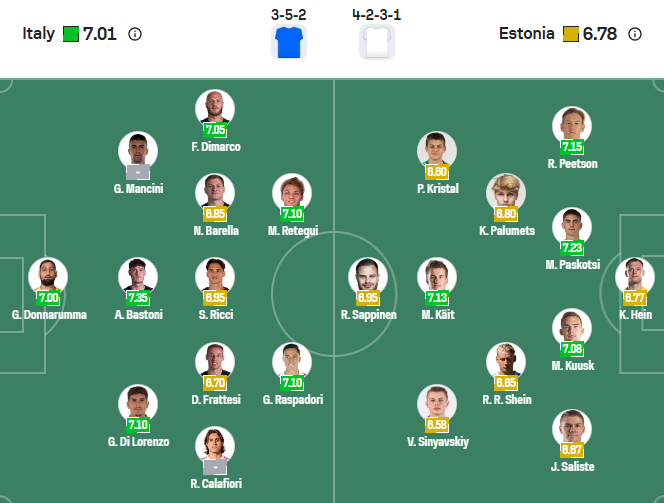This screenshot has width=664, height=503.
Task: Select K. Hein's goalkeeper avatar
Action: 635,277
